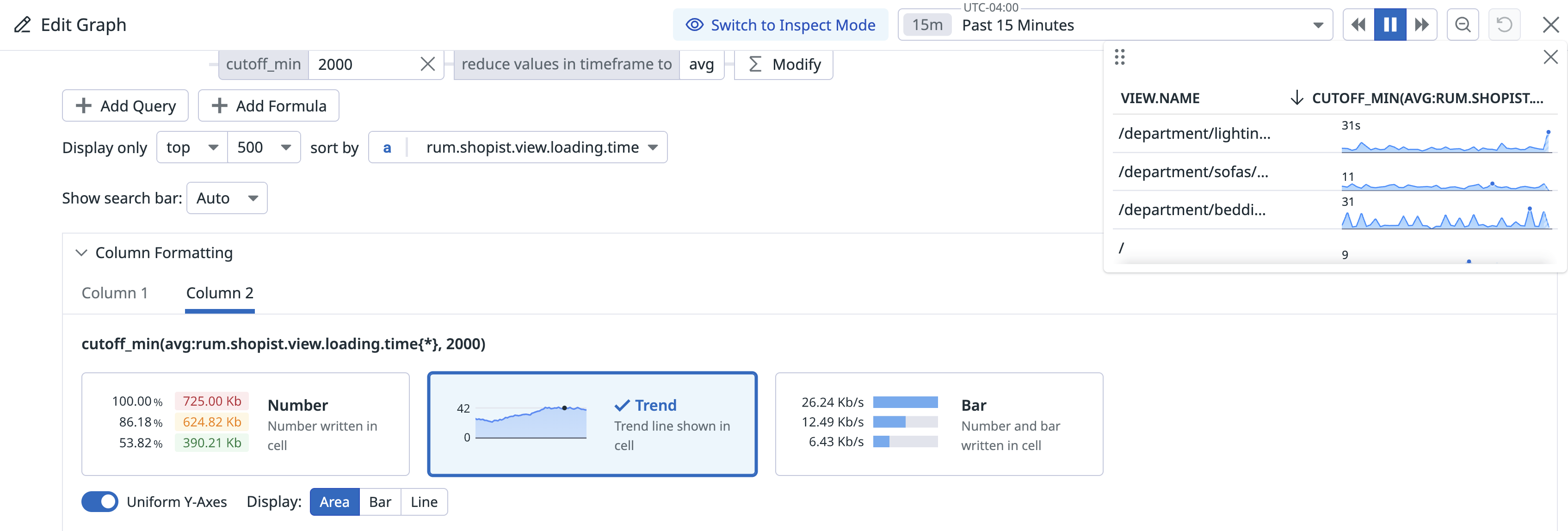Switch to the Column 1 tab
The width and height of the screenshot is (1568, 531).
coord(114,293)
